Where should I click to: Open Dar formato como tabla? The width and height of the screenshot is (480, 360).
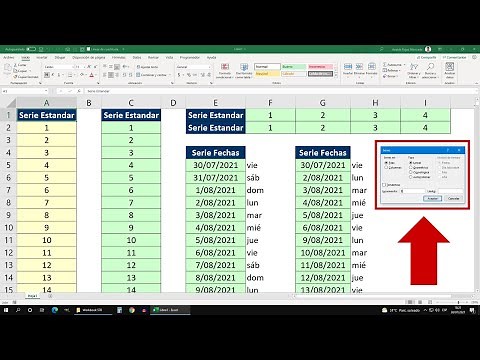pos(244,71)
